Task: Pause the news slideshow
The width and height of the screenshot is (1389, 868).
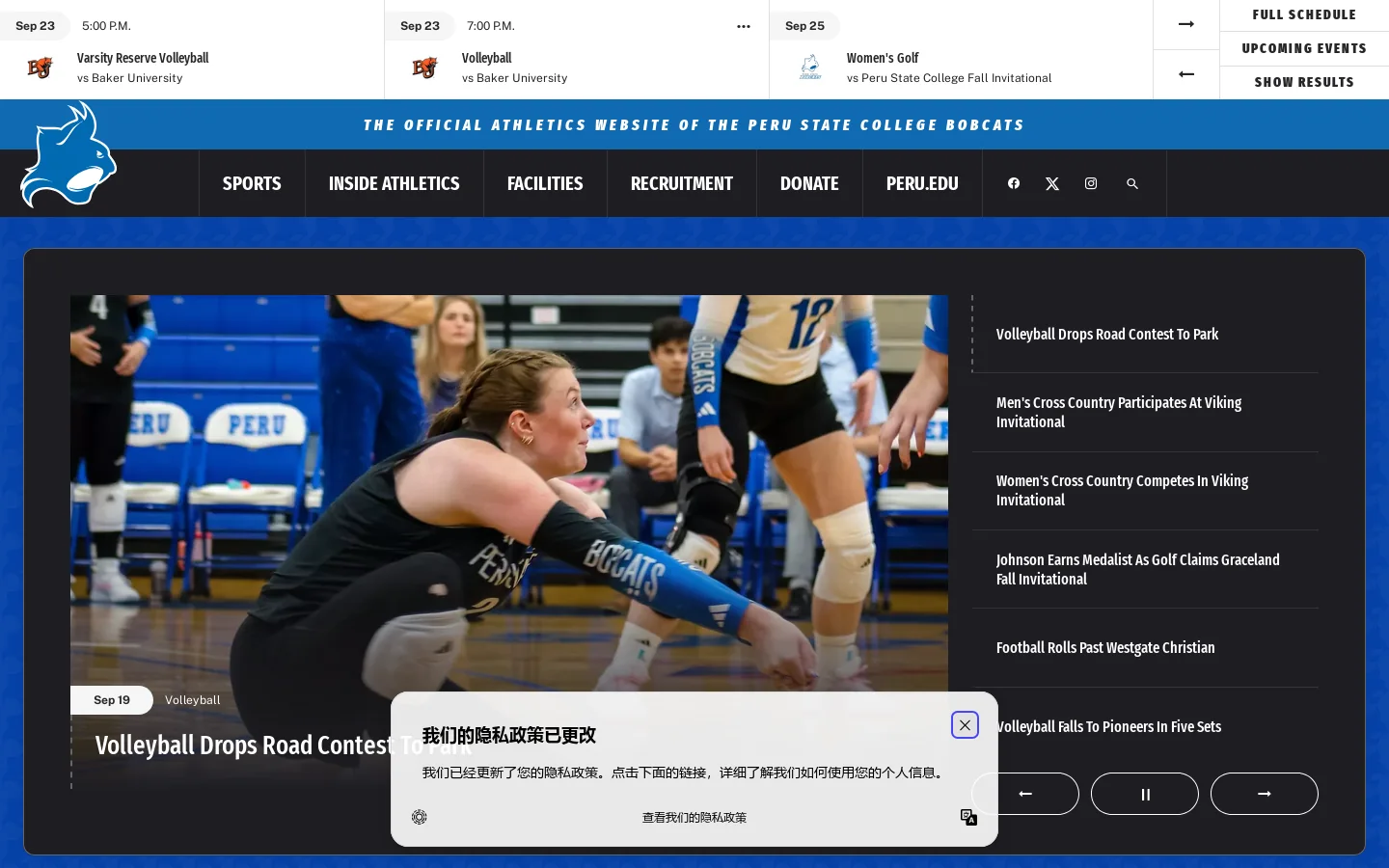Action: pyautogui.click(x=1145, y=794)
